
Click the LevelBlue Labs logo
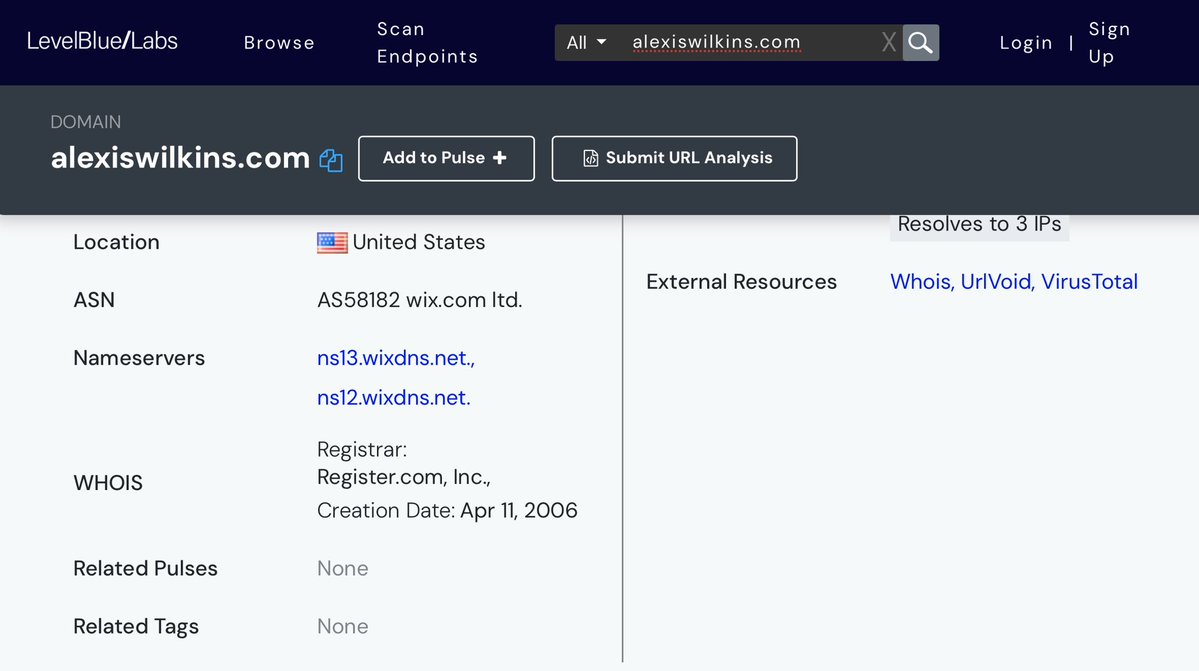click(102, 42)
